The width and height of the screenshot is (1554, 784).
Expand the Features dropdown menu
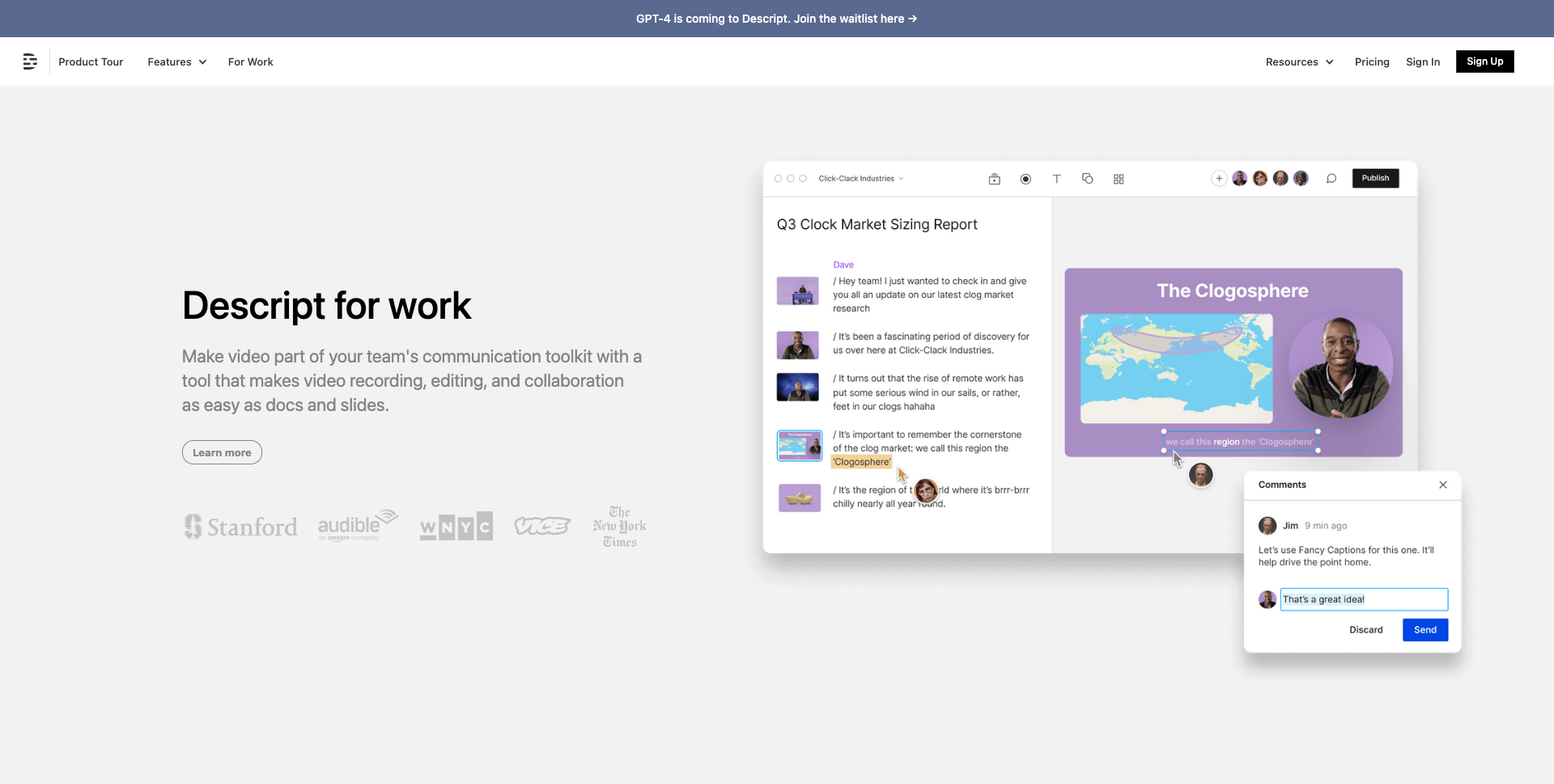click(177, 61)
